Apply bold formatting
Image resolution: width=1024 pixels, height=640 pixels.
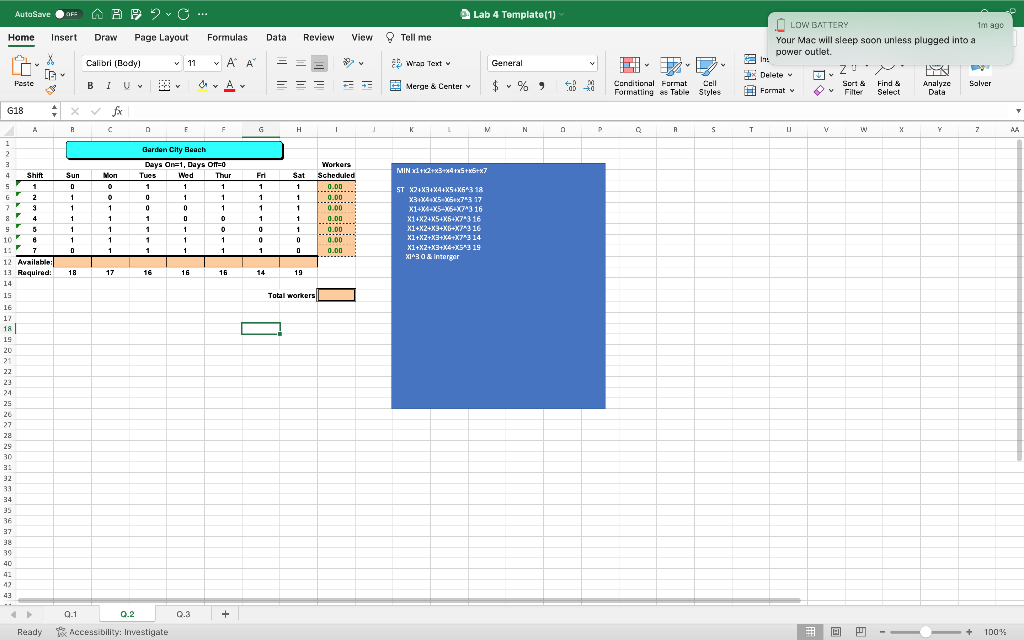90,87
